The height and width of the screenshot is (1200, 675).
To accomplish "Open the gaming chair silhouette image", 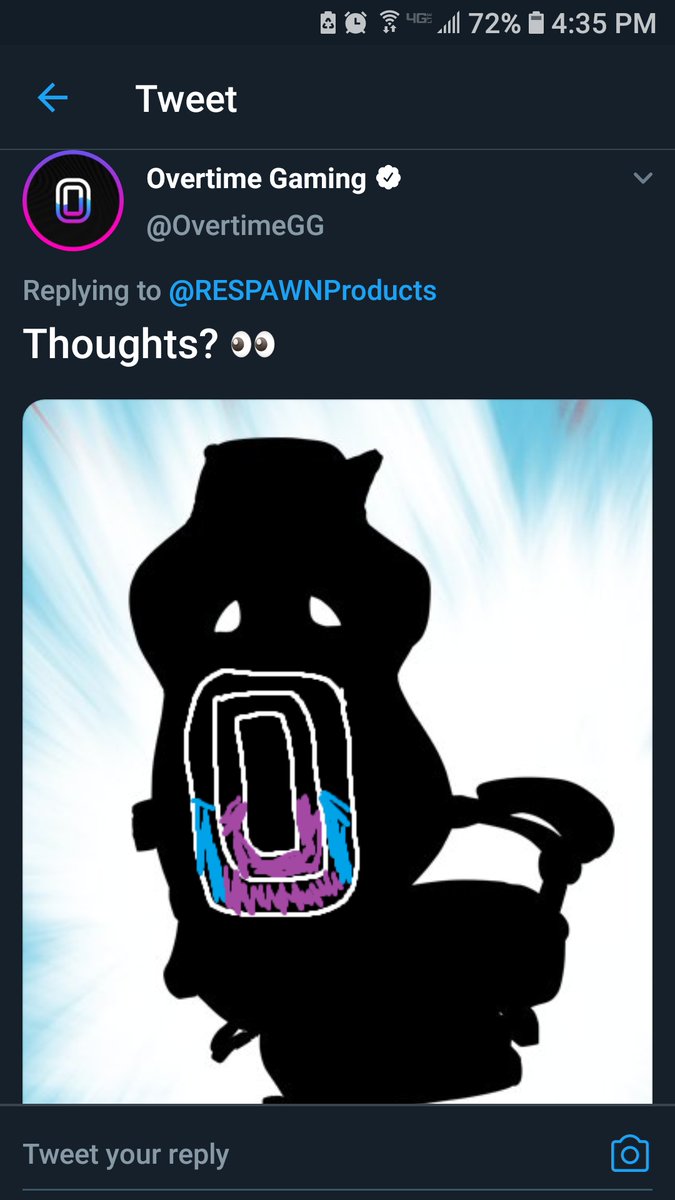I will 337,752.
